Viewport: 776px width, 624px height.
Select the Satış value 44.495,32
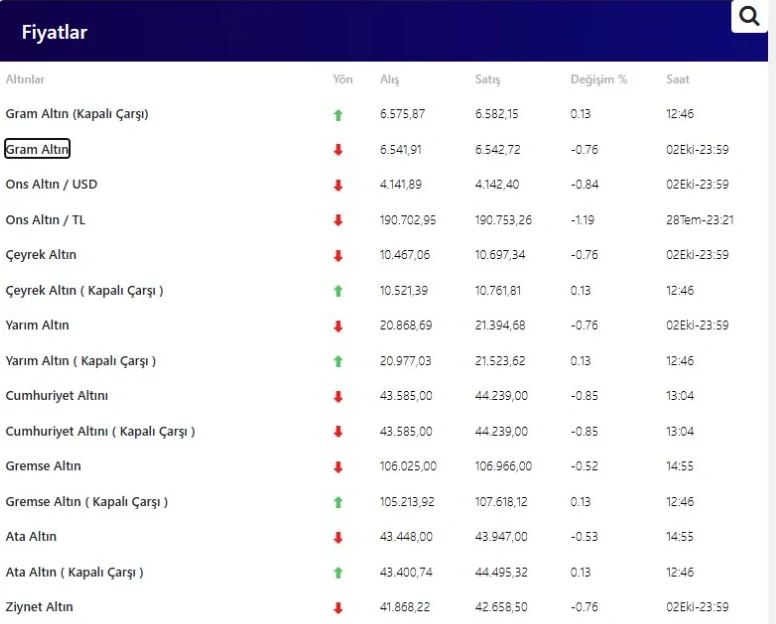[x=501, y=573]
